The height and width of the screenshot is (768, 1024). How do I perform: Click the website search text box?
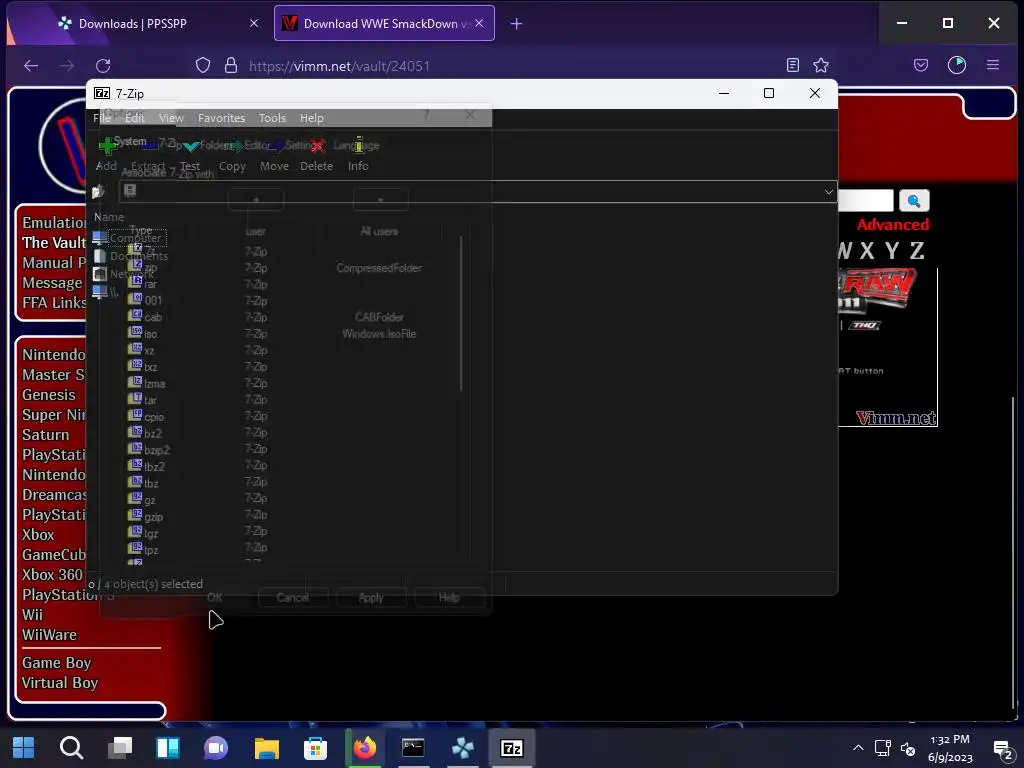coord(865,200)
